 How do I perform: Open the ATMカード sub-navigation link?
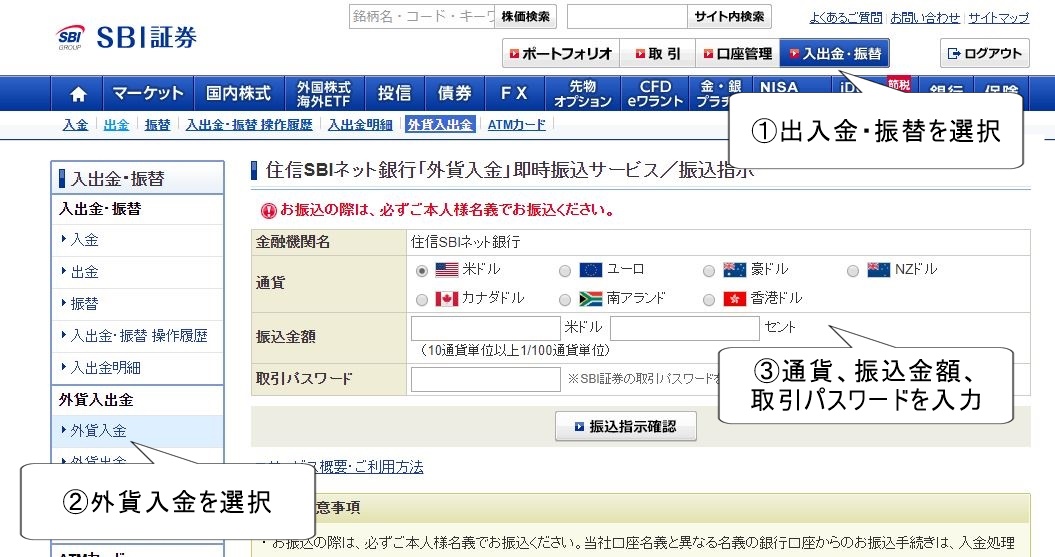point(516,124)
